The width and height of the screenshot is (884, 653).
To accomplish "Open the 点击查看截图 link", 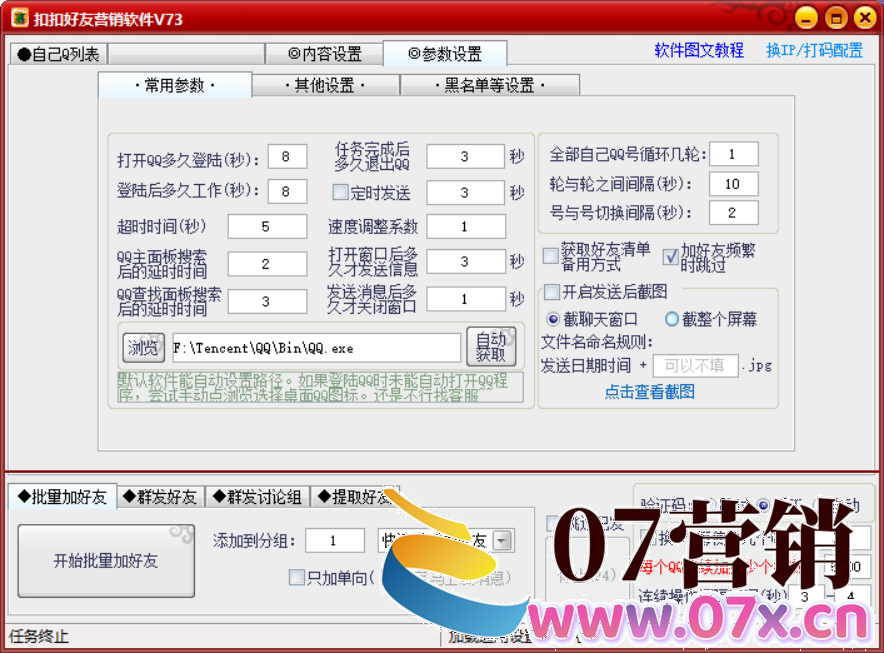I will (x=649, y=392).
